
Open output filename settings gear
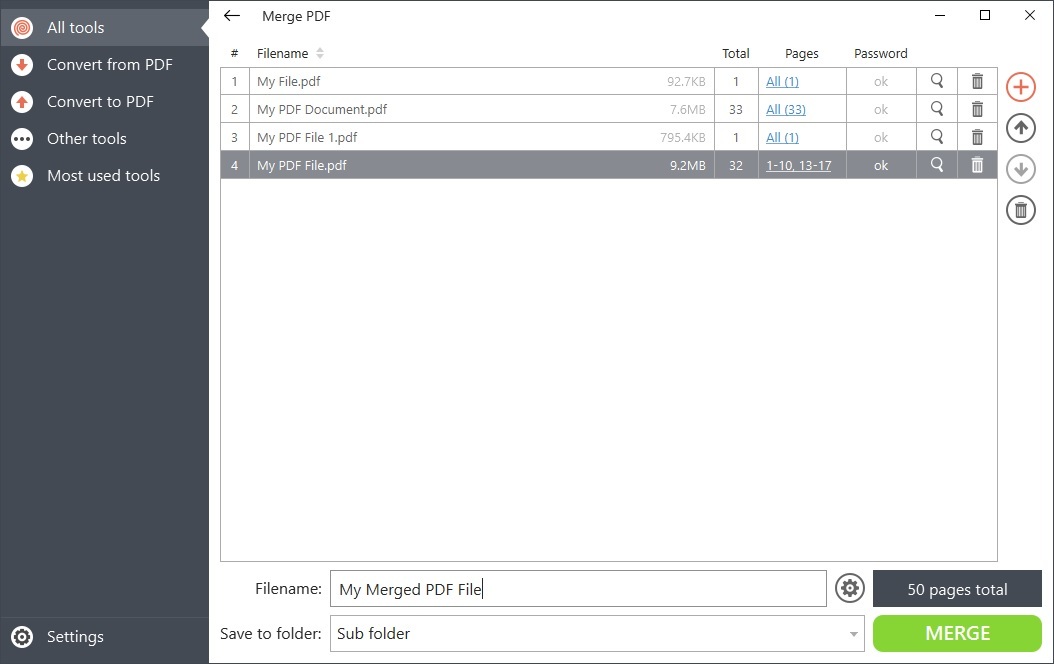tap(849, 588)
